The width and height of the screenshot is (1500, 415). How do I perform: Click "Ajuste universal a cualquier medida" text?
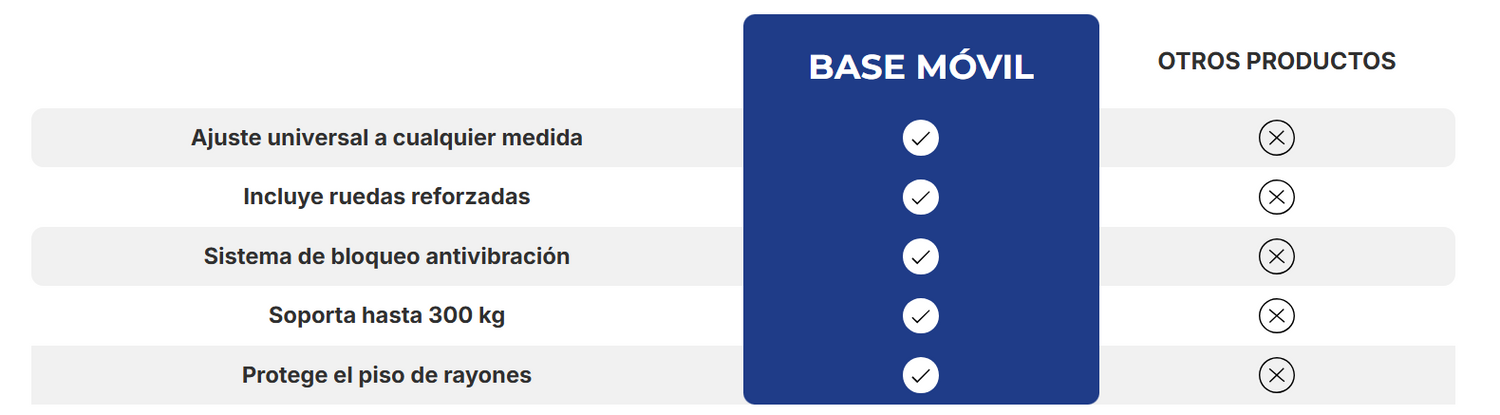click(x=386, y=137)
